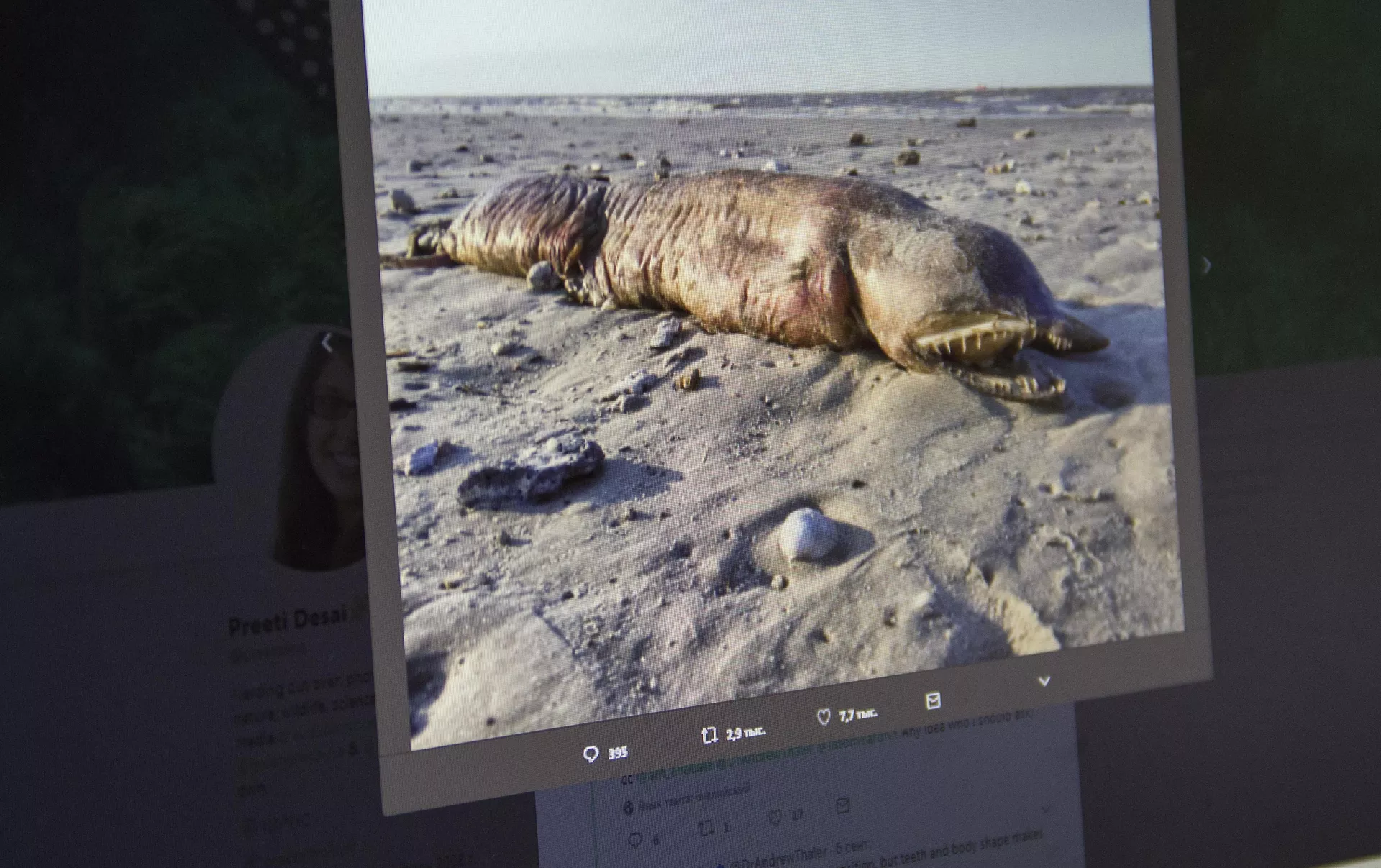1381x868 pixels.
Task: Like the background tweet with 17 likes
Action: (x=775, y=818)
